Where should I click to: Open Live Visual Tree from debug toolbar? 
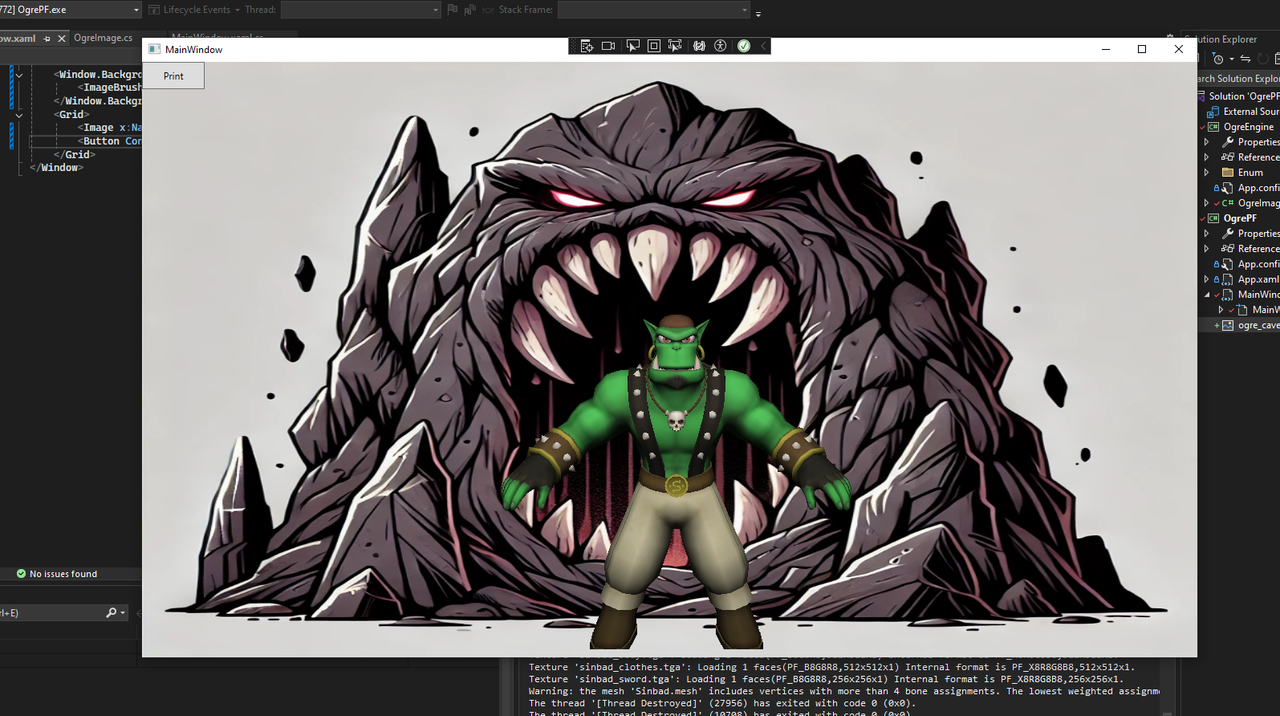coord(587,46)
